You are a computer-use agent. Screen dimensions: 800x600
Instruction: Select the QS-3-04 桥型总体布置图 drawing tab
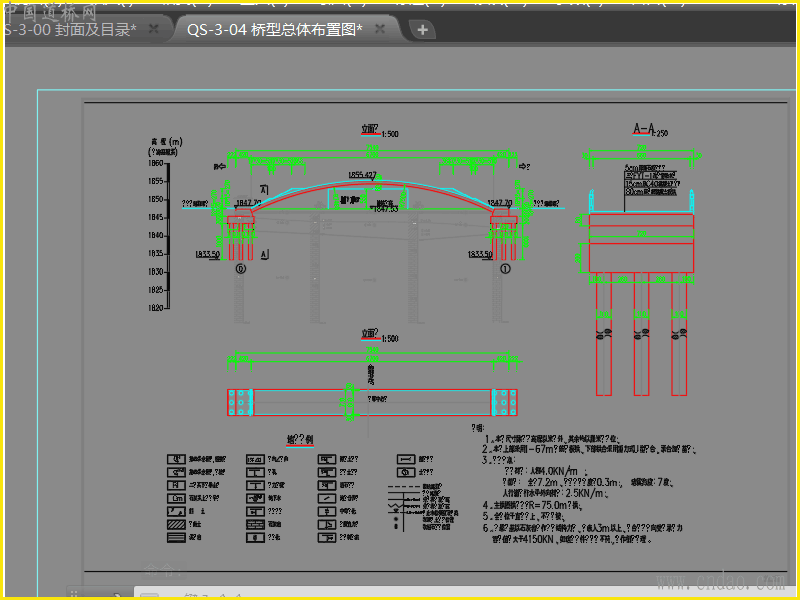click(x=274, y=30)
